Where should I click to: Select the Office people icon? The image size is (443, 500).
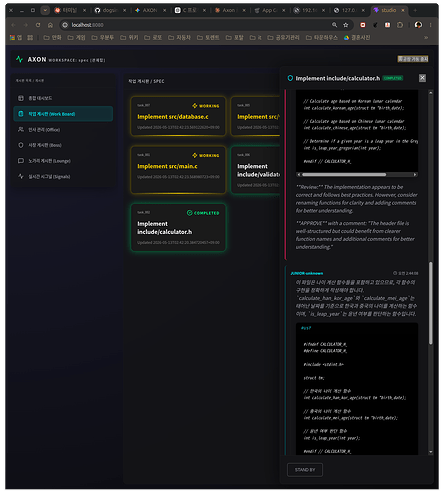click(21, 129)
